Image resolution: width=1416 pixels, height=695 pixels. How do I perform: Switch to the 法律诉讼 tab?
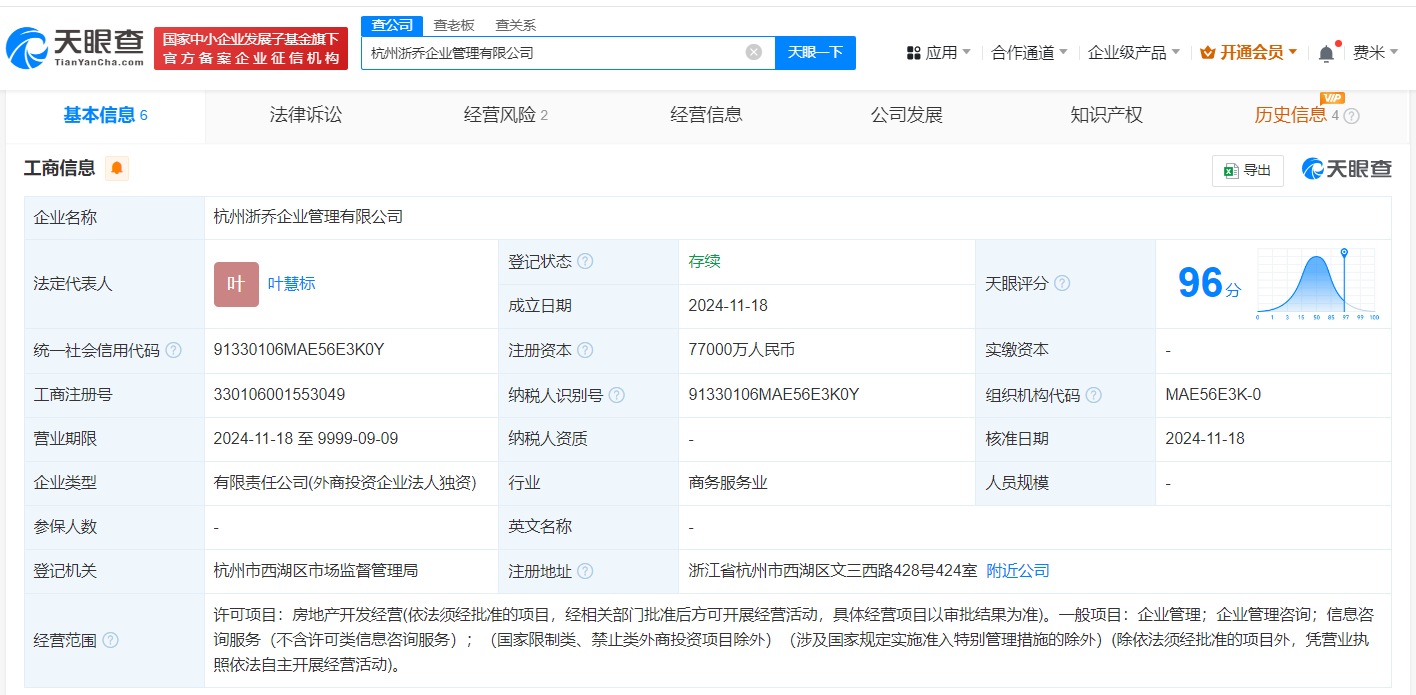point(306,115)
